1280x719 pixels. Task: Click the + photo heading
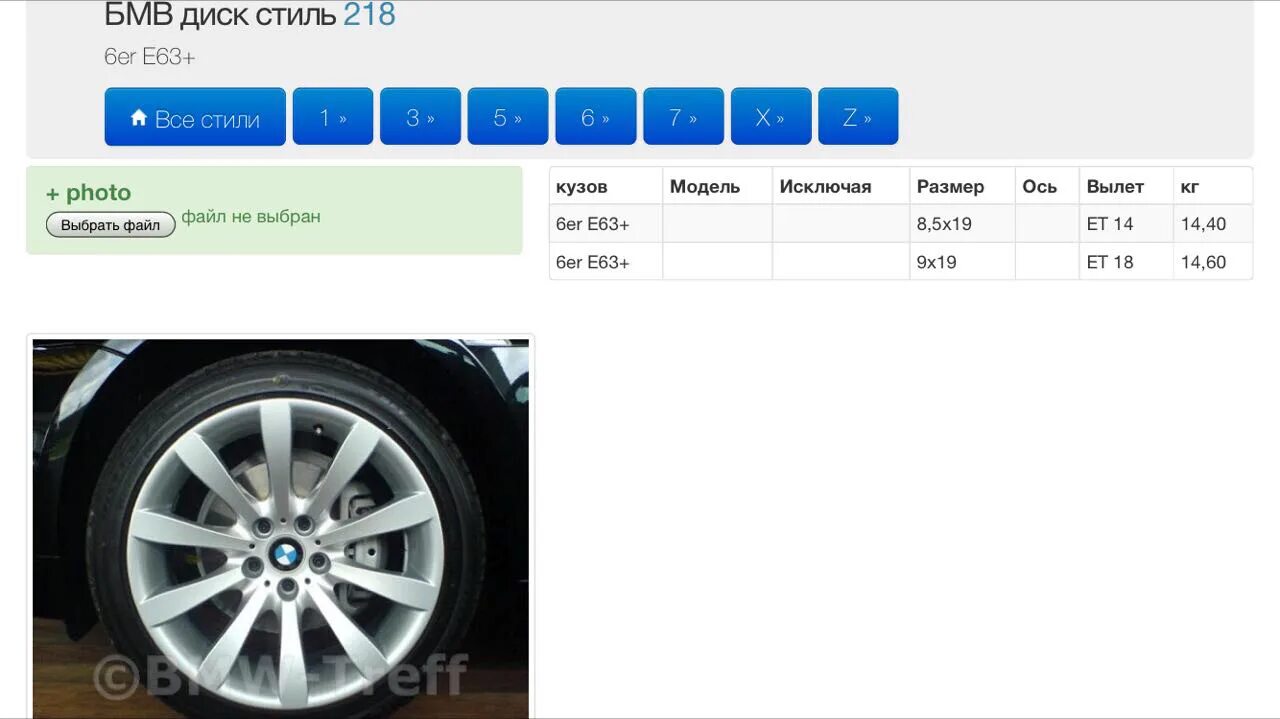tap(89, 193)
